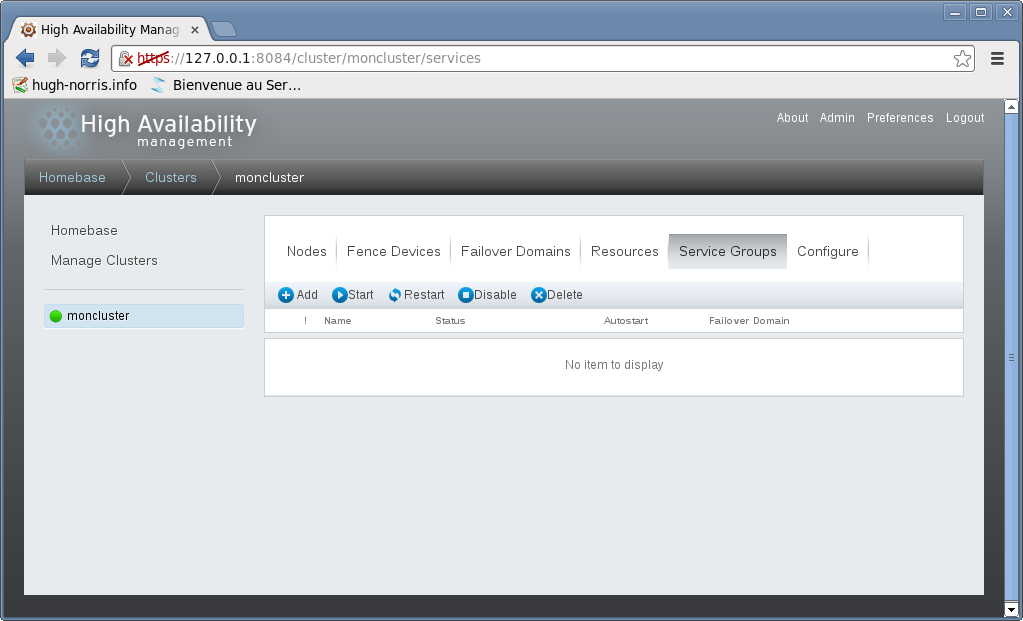Viewport: 1023px width, 621px height.
Task: Switch to Fence Devices tab
Action: [393, 251]
